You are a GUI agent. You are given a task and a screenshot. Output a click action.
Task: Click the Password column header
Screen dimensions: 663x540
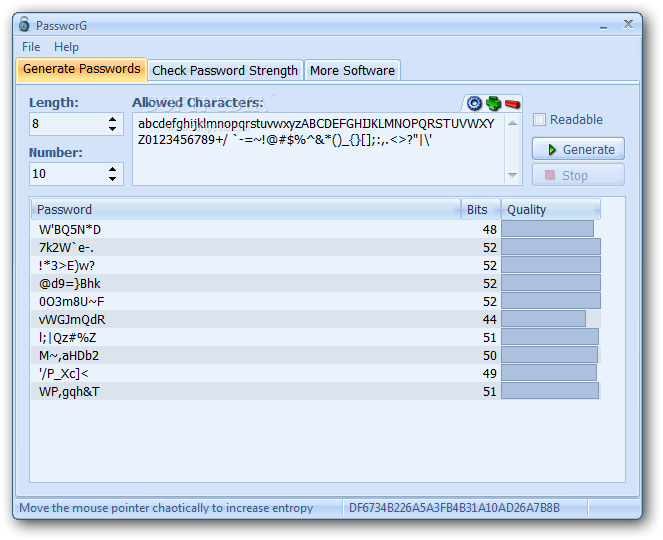pos(245,209)
